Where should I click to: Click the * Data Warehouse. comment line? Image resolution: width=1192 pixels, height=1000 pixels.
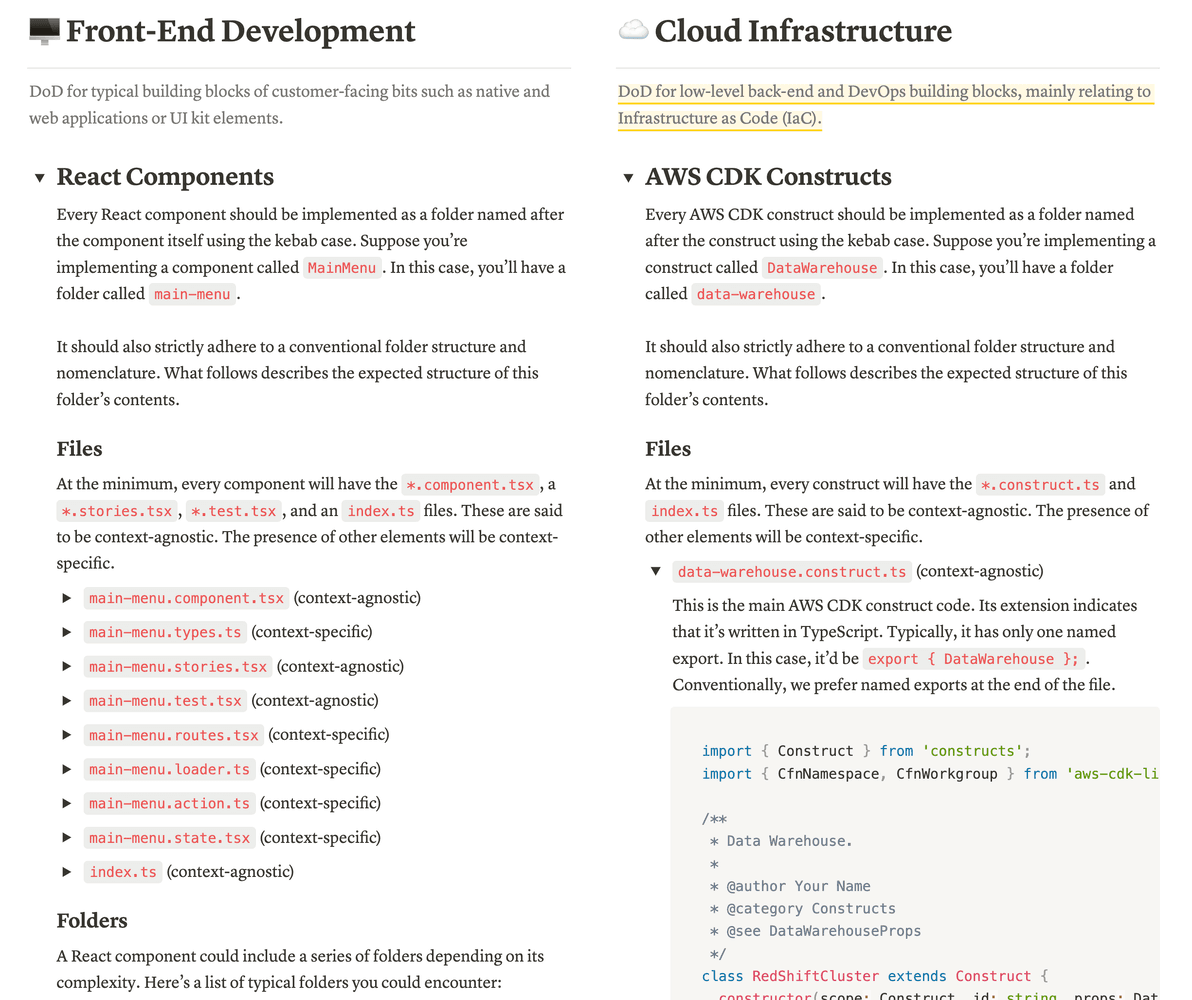[x=781, y=841]
